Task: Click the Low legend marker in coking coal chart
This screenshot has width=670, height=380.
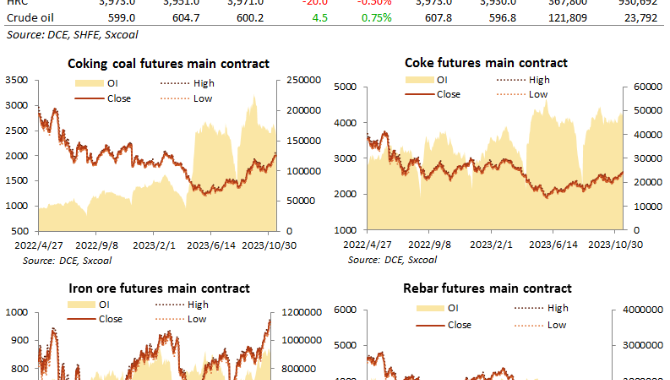Action: 174,99
